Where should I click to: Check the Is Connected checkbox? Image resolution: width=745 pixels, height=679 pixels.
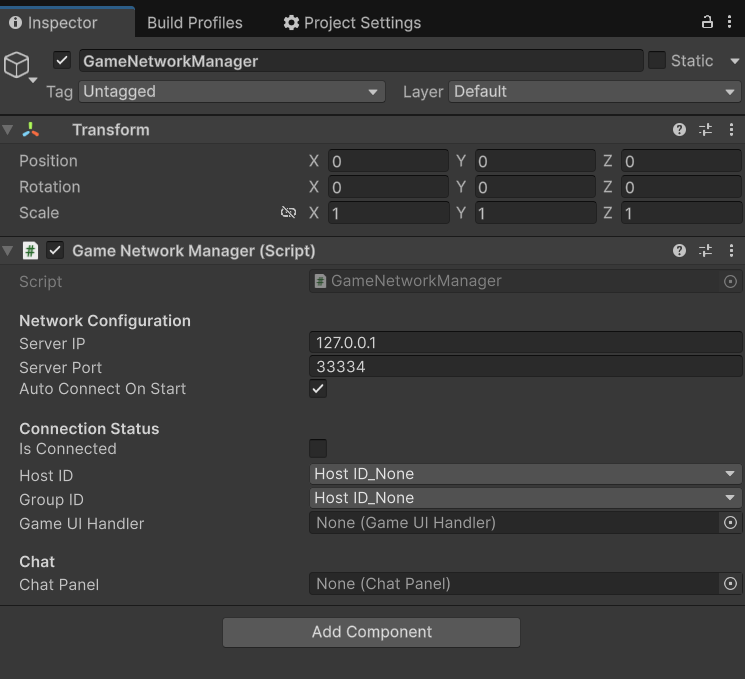coord(318,448)
